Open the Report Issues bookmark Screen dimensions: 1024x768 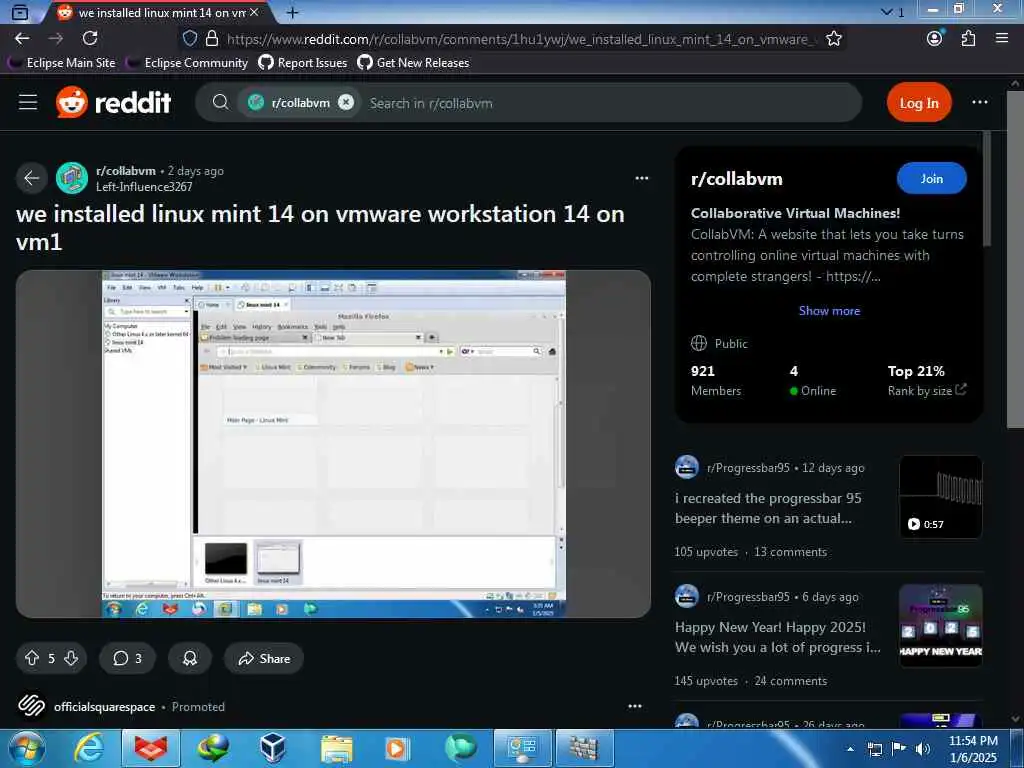click(x=303, y=63)
